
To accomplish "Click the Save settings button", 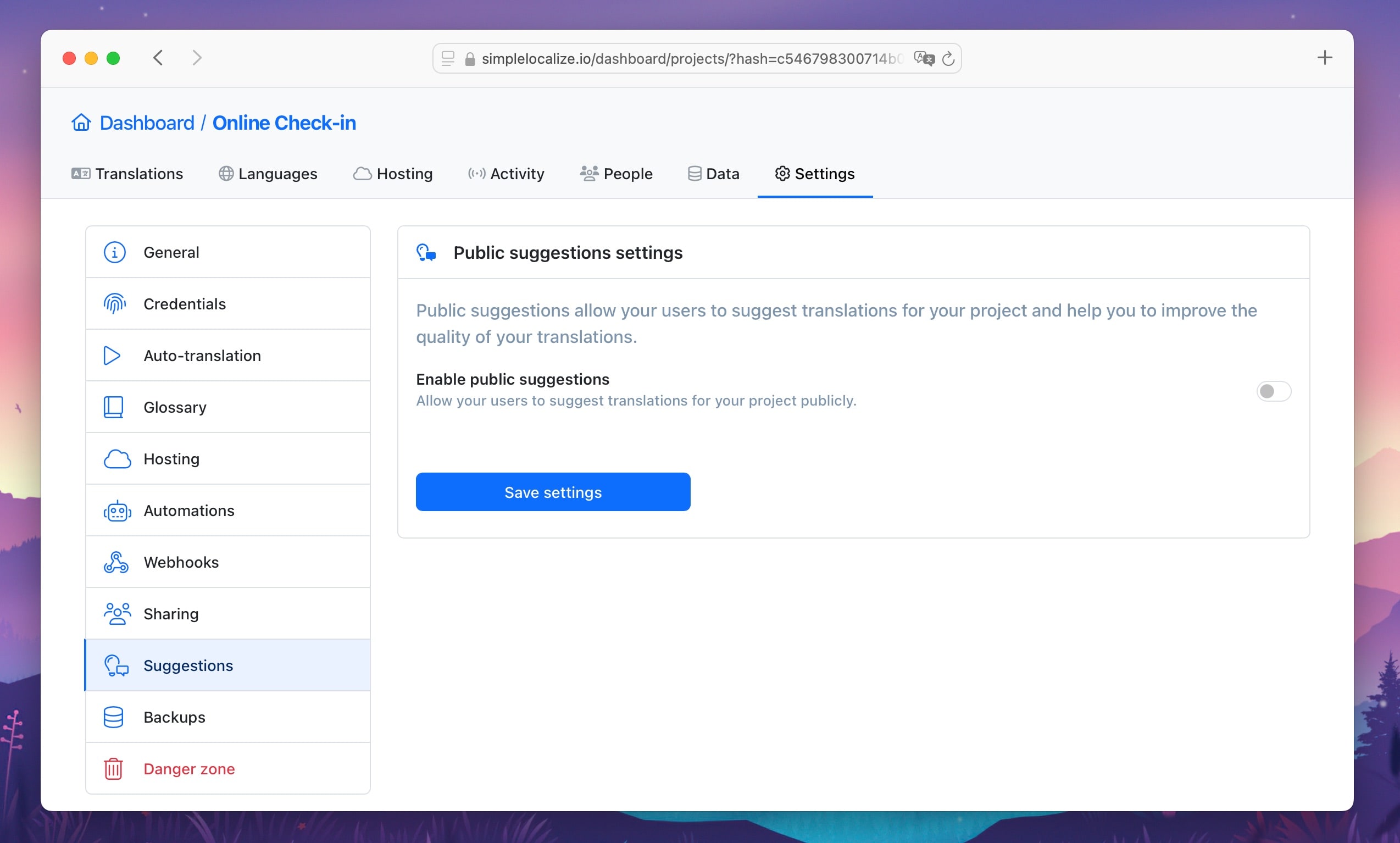I will 553,492.
